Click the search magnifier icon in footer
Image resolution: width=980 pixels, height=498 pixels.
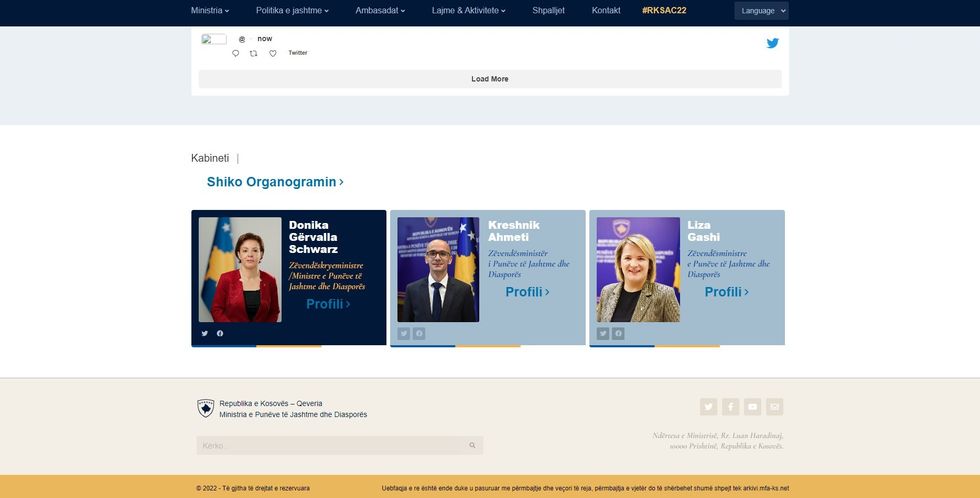[472, 446]
